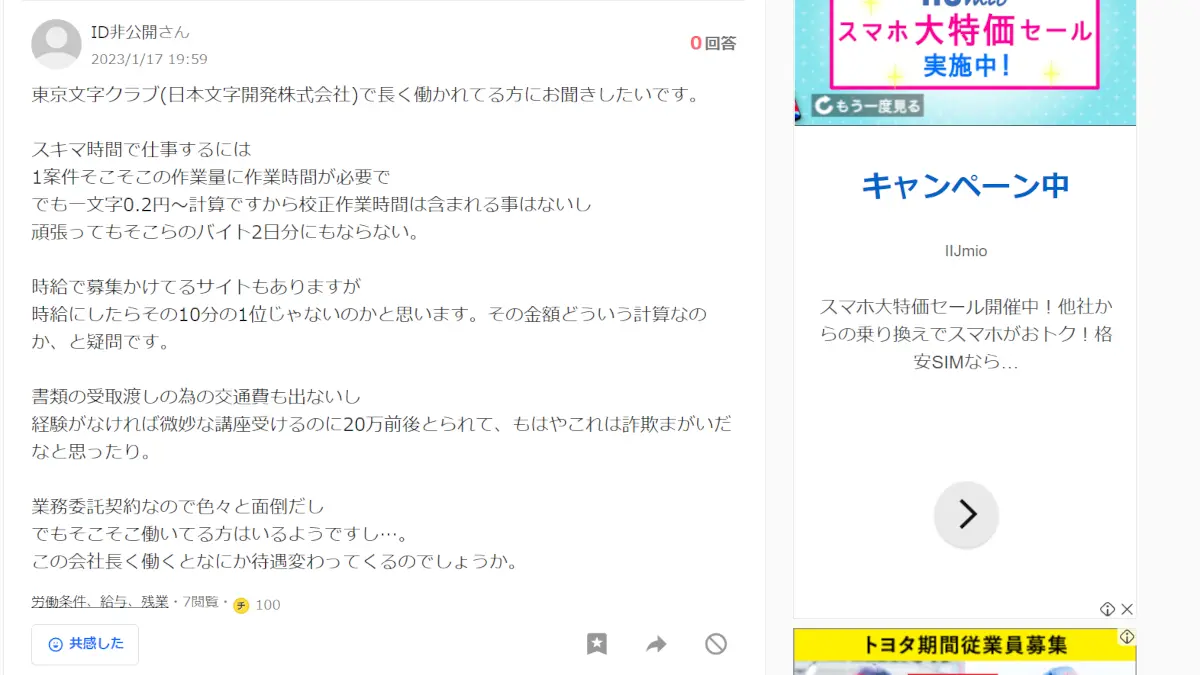Click the 0回答 answer count
This screenshot has width=1200, height=675.
713,43
